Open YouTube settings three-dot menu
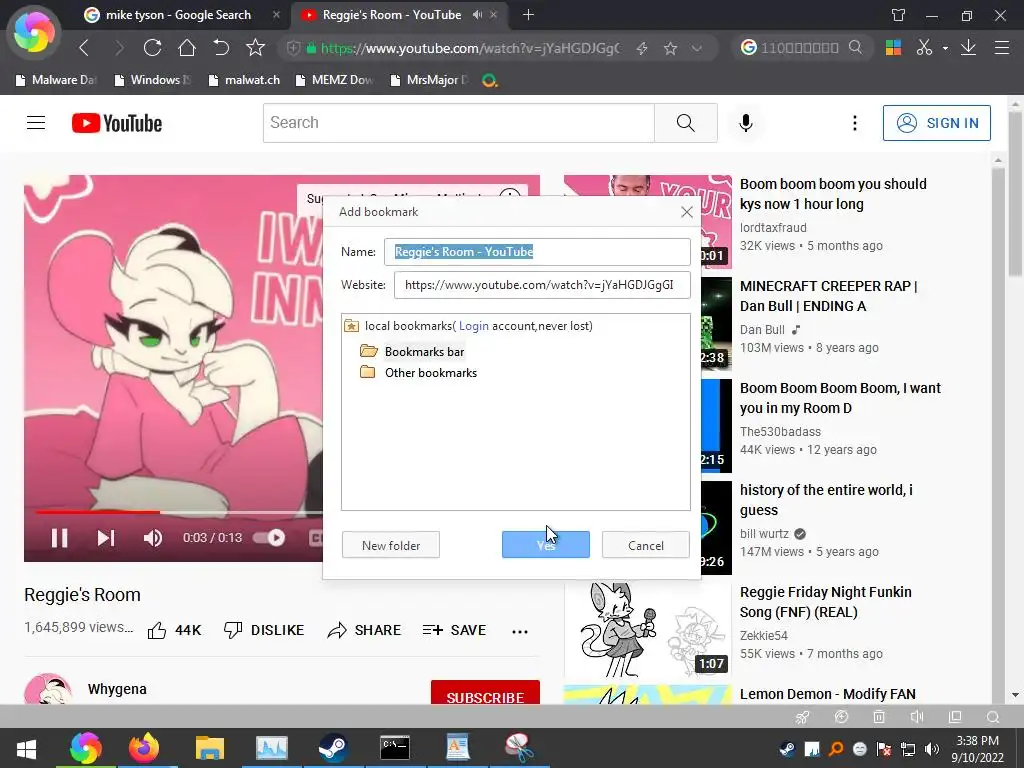The width and height of the screenshot is (1024, 768). pyautogui.click(x=854, y=123)
